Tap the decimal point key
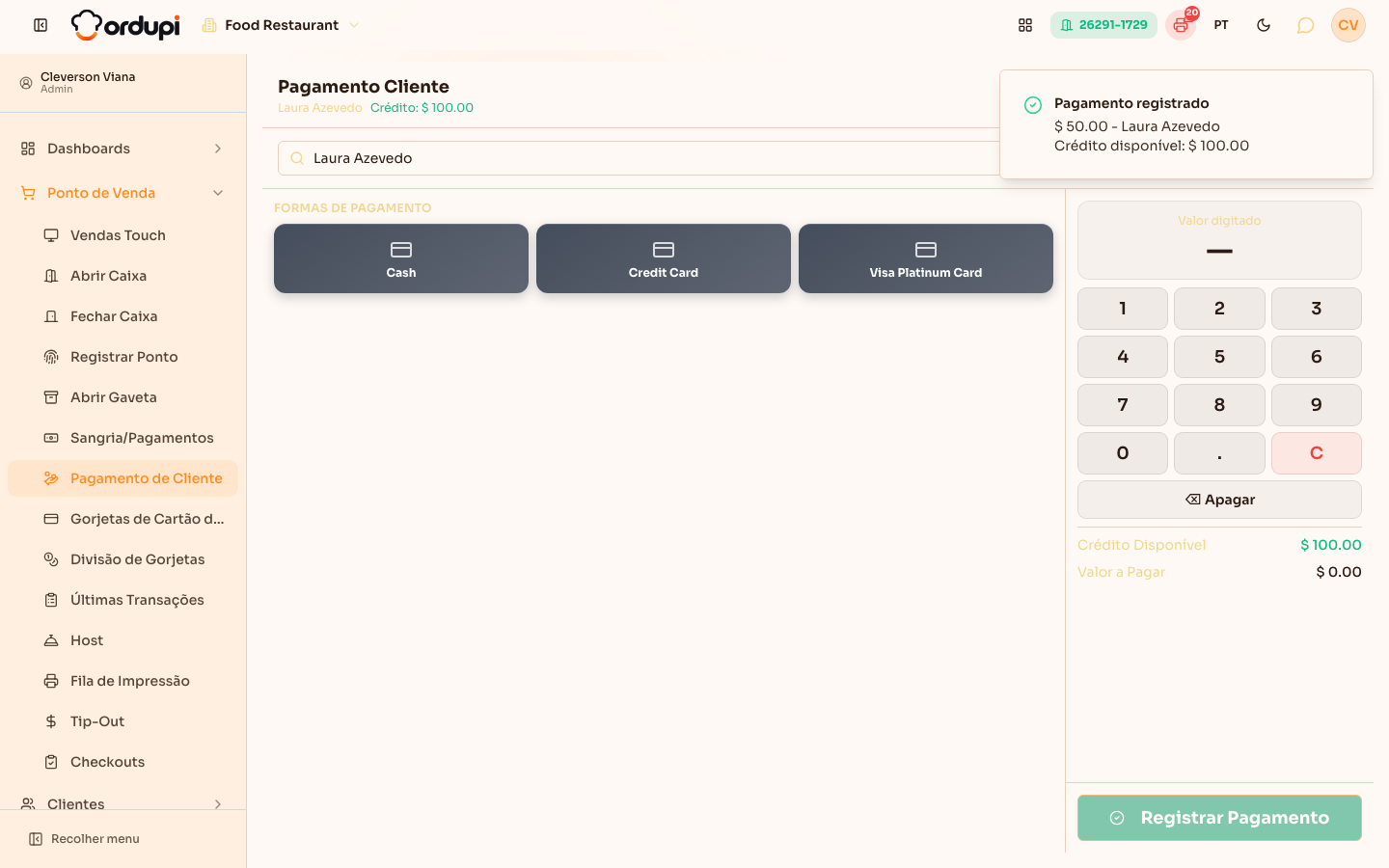 pyautogui.click(x=1219, y=453)
